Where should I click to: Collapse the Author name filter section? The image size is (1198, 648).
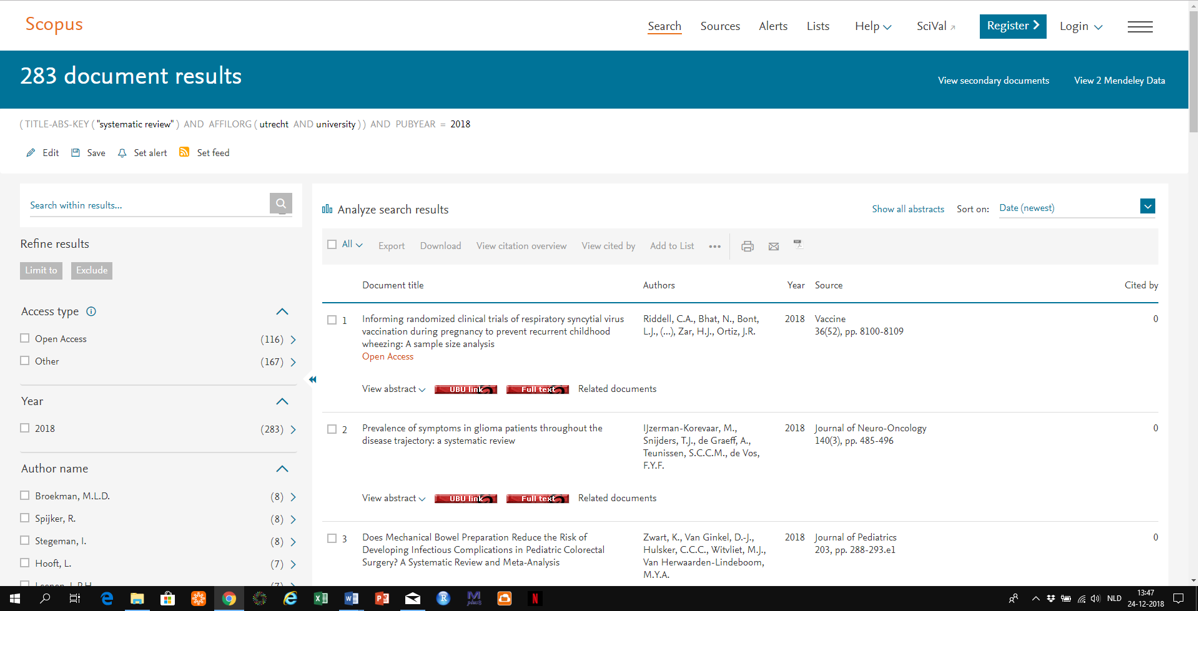point(282,469)
